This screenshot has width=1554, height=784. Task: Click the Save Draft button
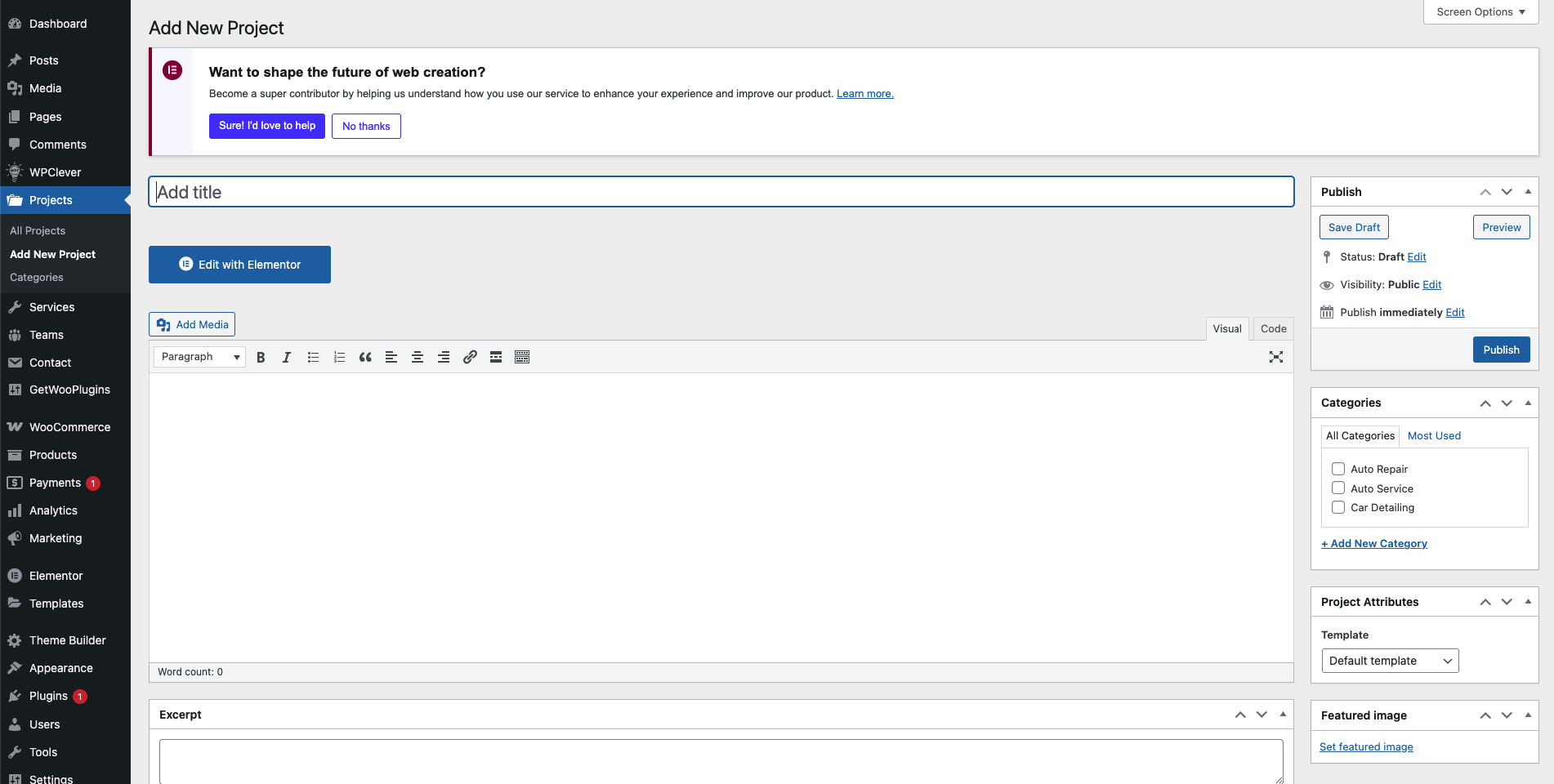(x=1354, y=227)
